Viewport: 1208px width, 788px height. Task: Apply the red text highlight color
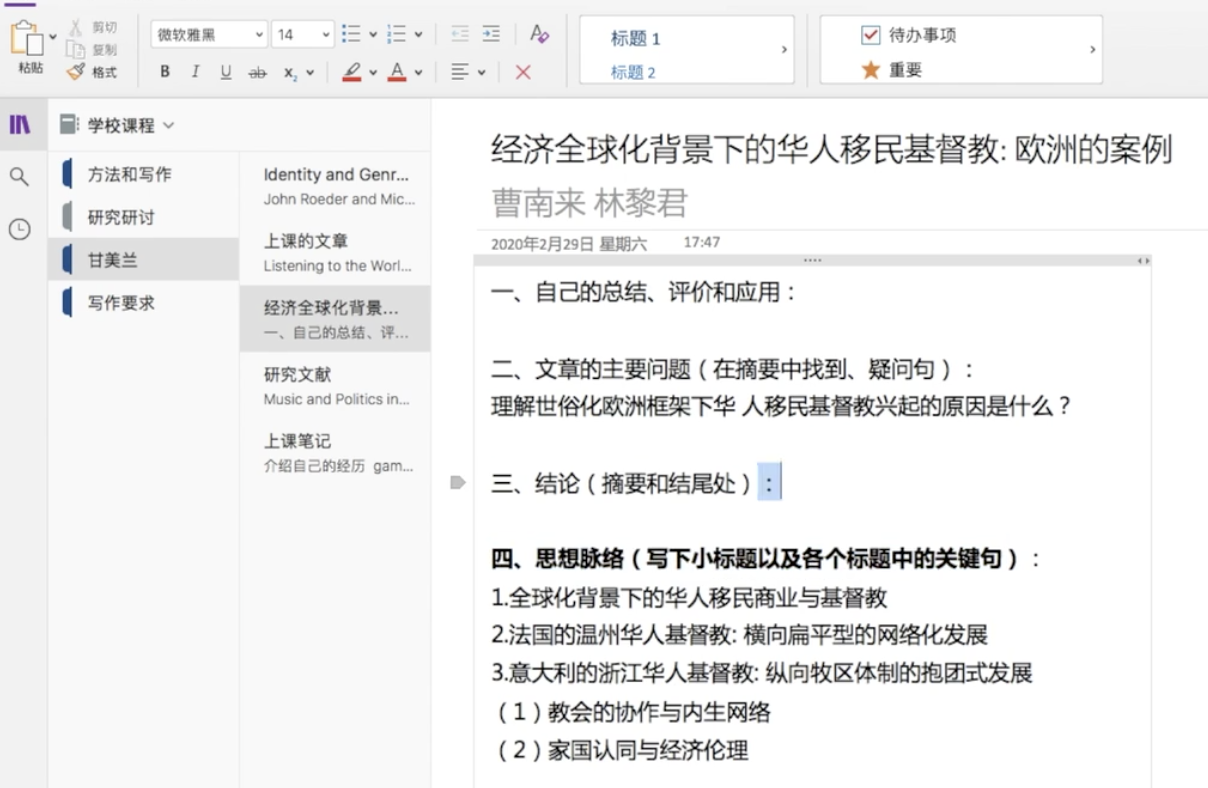(351, 72)
